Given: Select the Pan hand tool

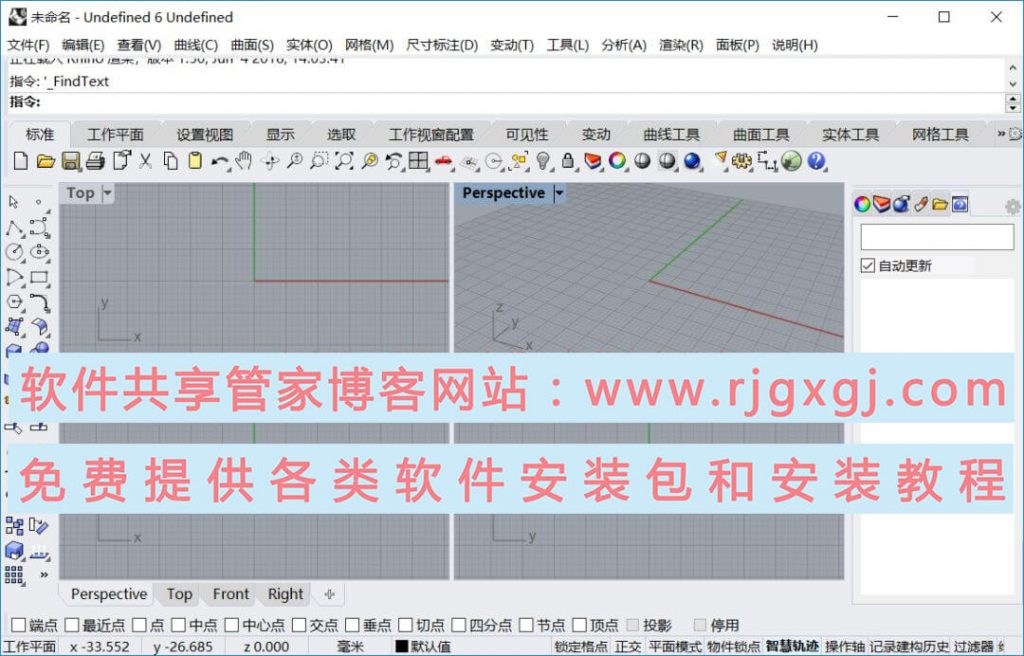Looking at the screenshot, I should 244,161.
